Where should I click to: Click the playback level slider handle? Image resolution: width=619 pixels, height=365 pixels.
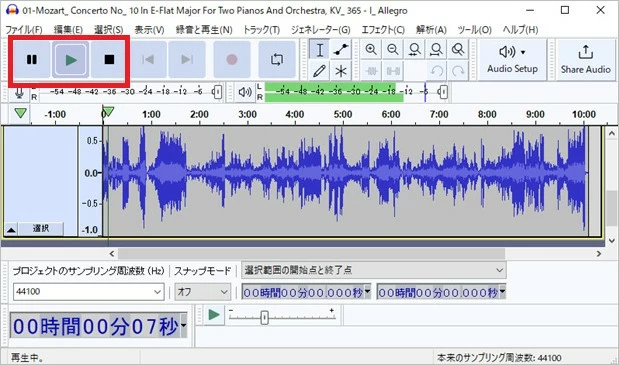pyautogui.click(x=443, y=92)
